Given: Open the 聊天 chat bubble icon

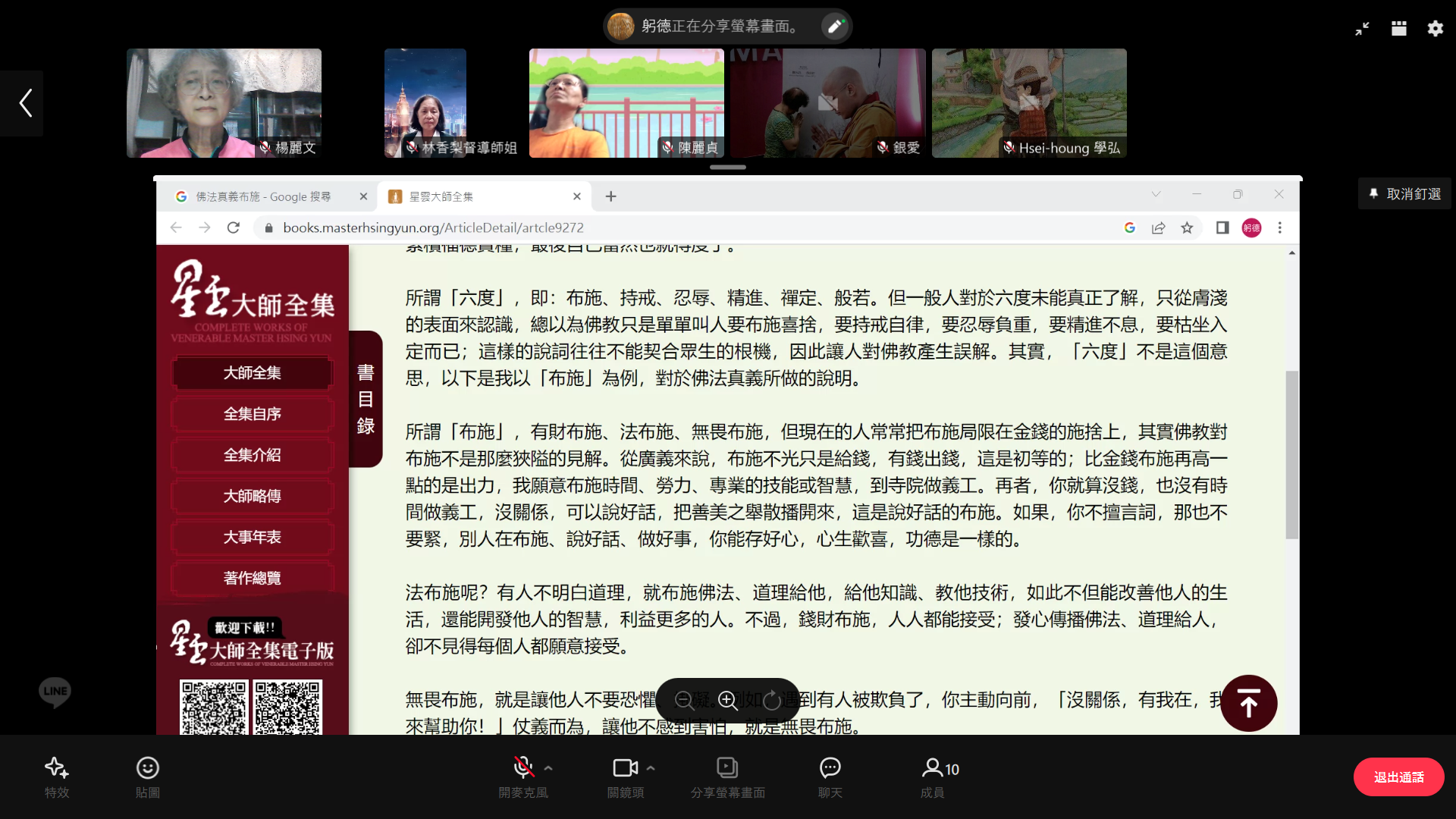Looking at the screenshot, I should point(830,768).
